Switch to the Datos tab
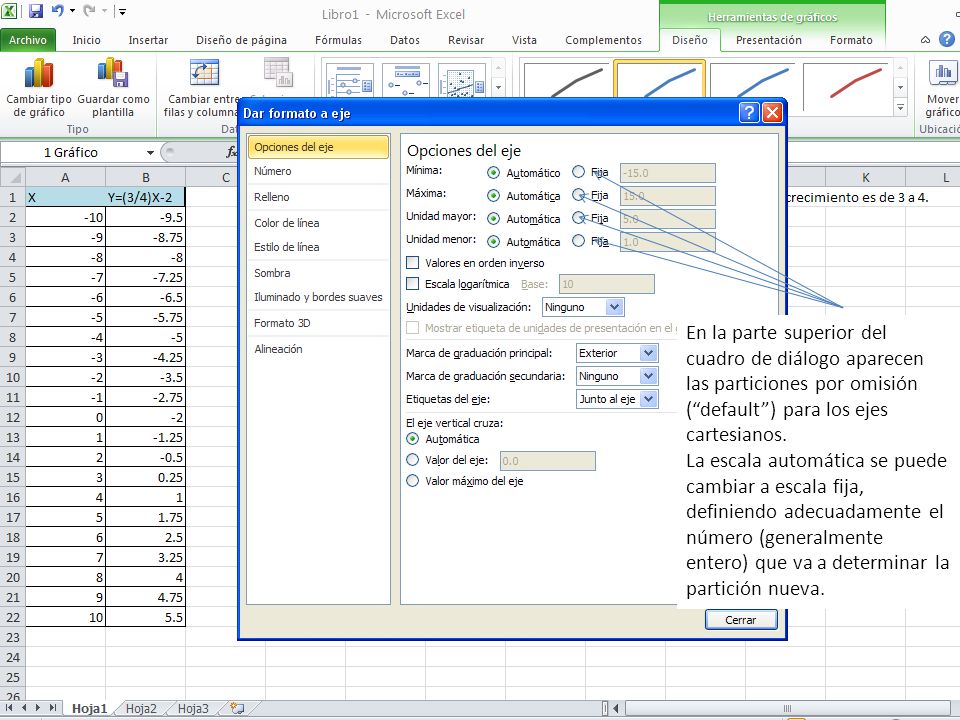The image size is (960, 720). (405, 40)
